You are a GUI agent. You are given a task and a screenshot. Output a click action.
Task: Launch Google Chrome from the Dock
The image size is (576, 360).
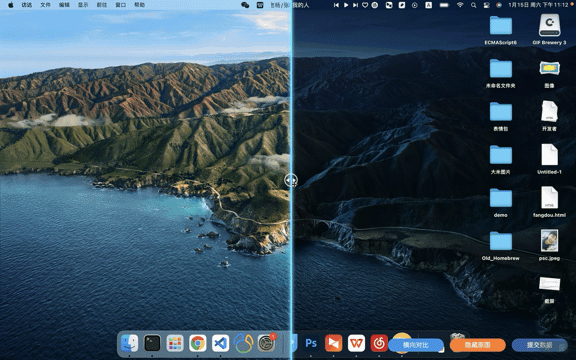click(198, 343)
